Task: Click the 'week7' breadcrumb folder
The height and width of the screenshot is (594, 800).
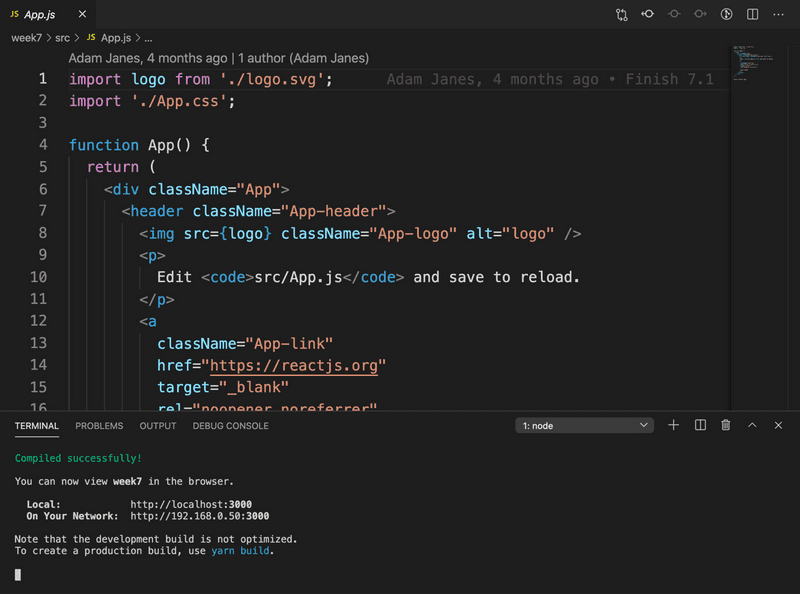Action: pyautogui.click(x=26, y=37)
